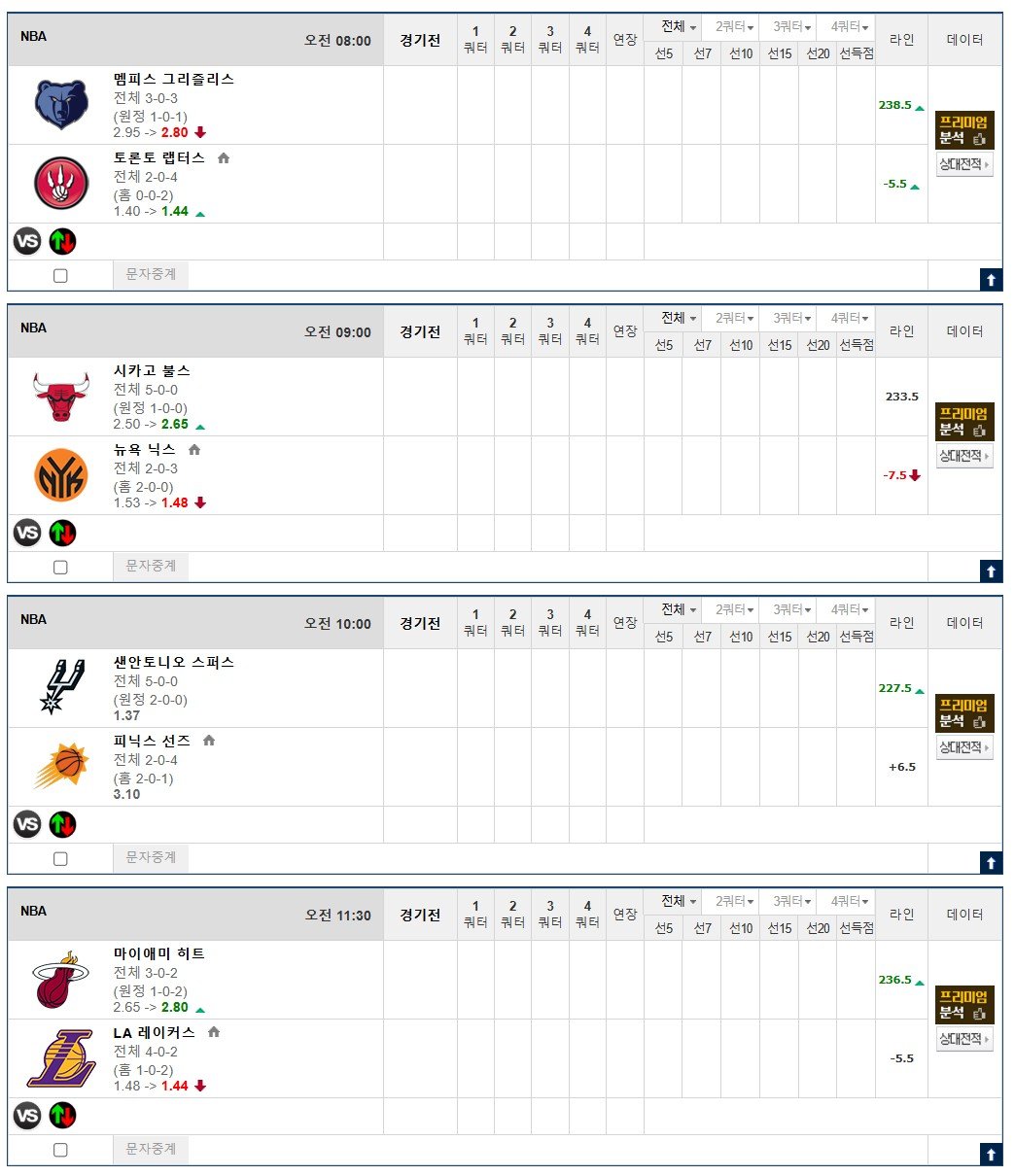Select the 경기전 column header in the 09:00 game
The image size is (1015, 1176).
pyautogui.click(x=420, y=331)
